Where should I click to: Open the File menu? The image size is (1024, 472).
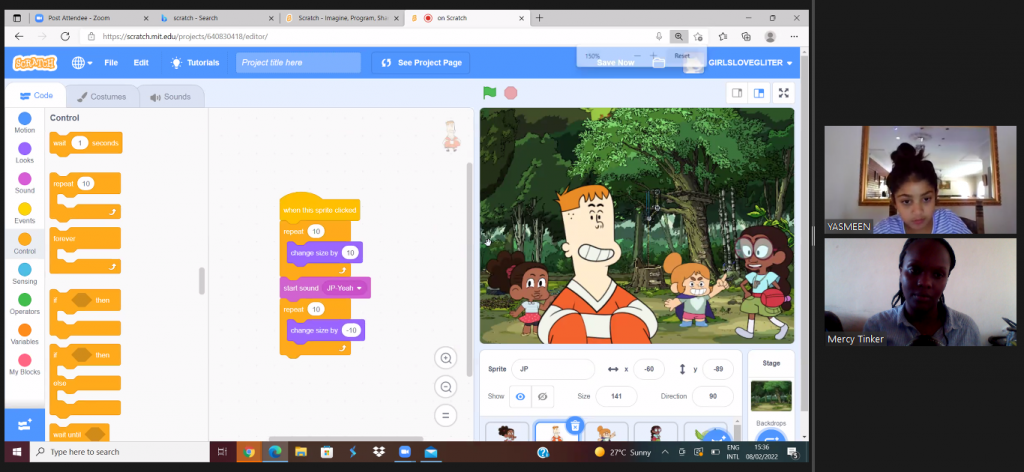111,63
